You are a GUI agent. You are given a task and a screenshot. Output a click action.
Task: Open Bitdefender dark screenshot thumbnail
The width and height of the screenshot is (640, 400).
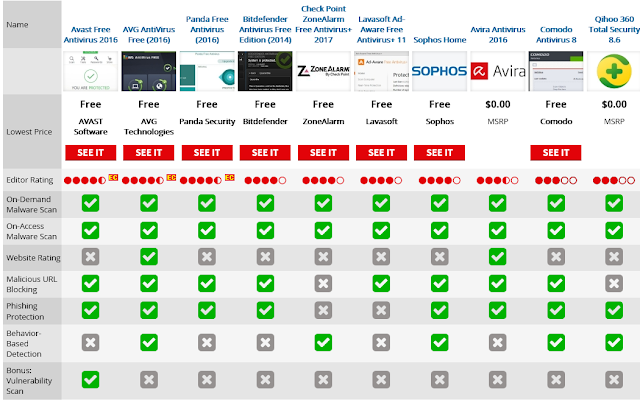point(265,71)
